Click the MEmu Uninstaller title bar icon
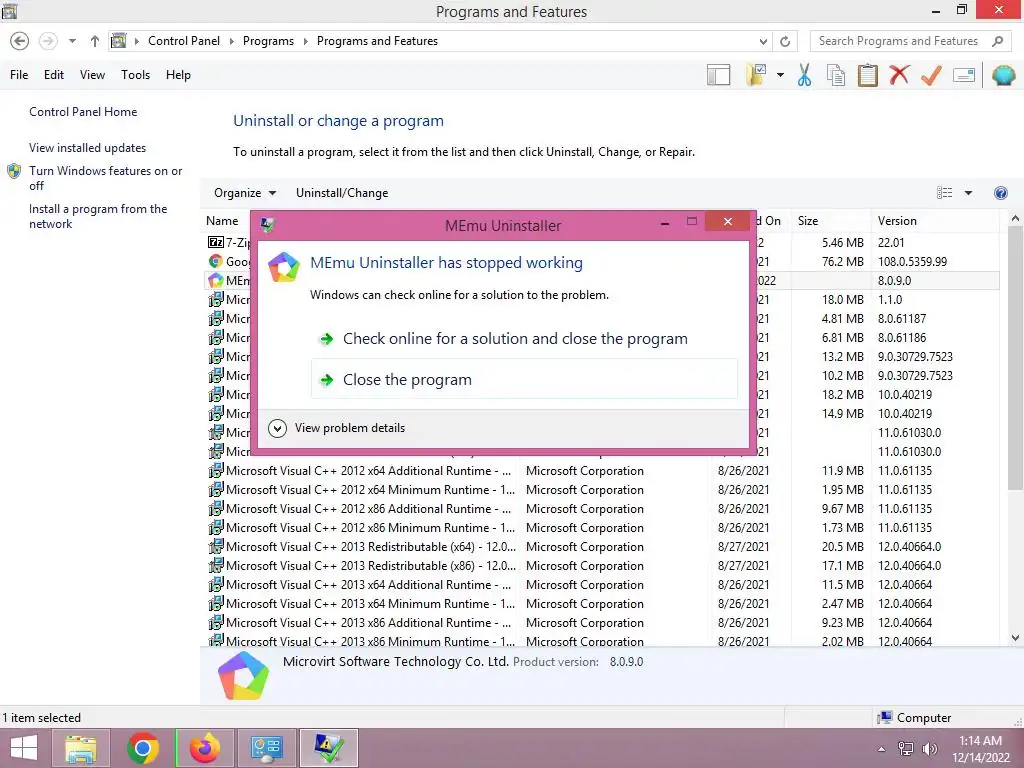Image resolution: width=1024 pixels, height=768 pixels. (x=267, y=225)
